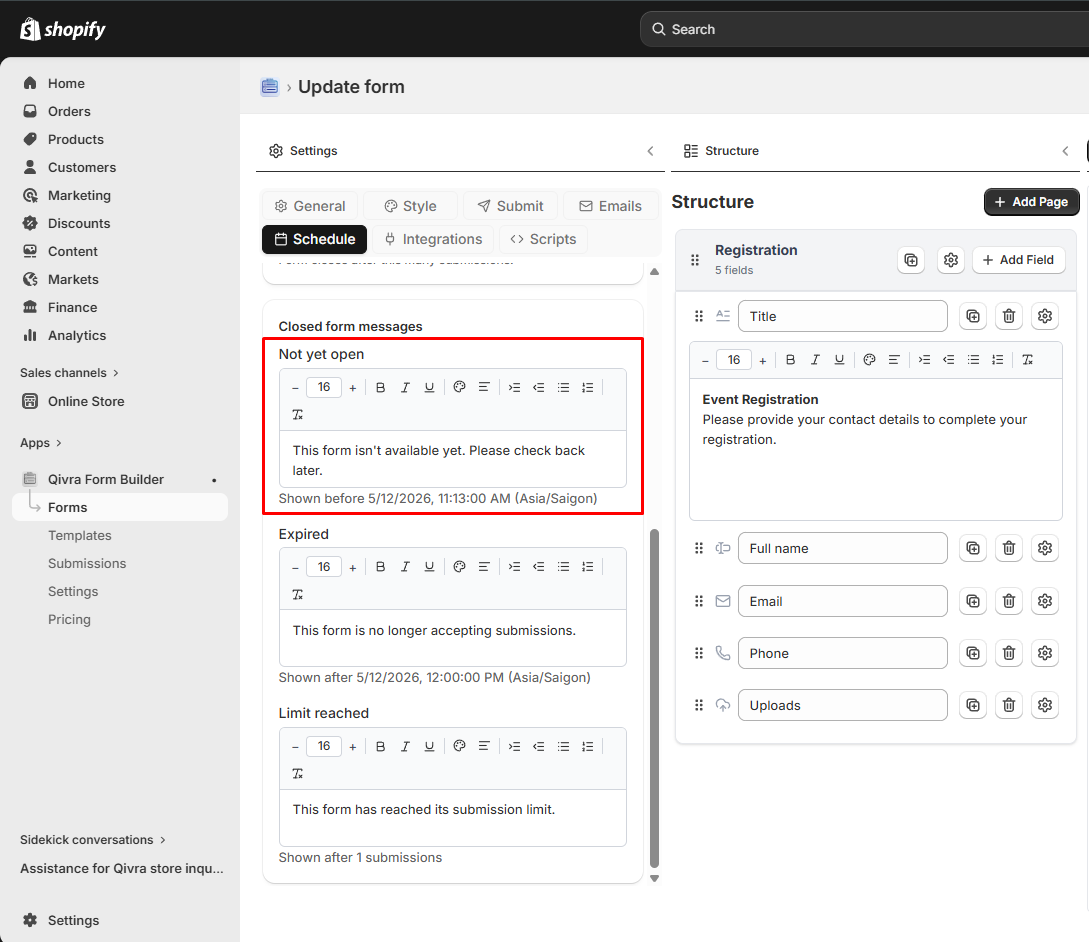Clear formatting in the Expired editor
1089x942 pixels.
click(298, 595)
